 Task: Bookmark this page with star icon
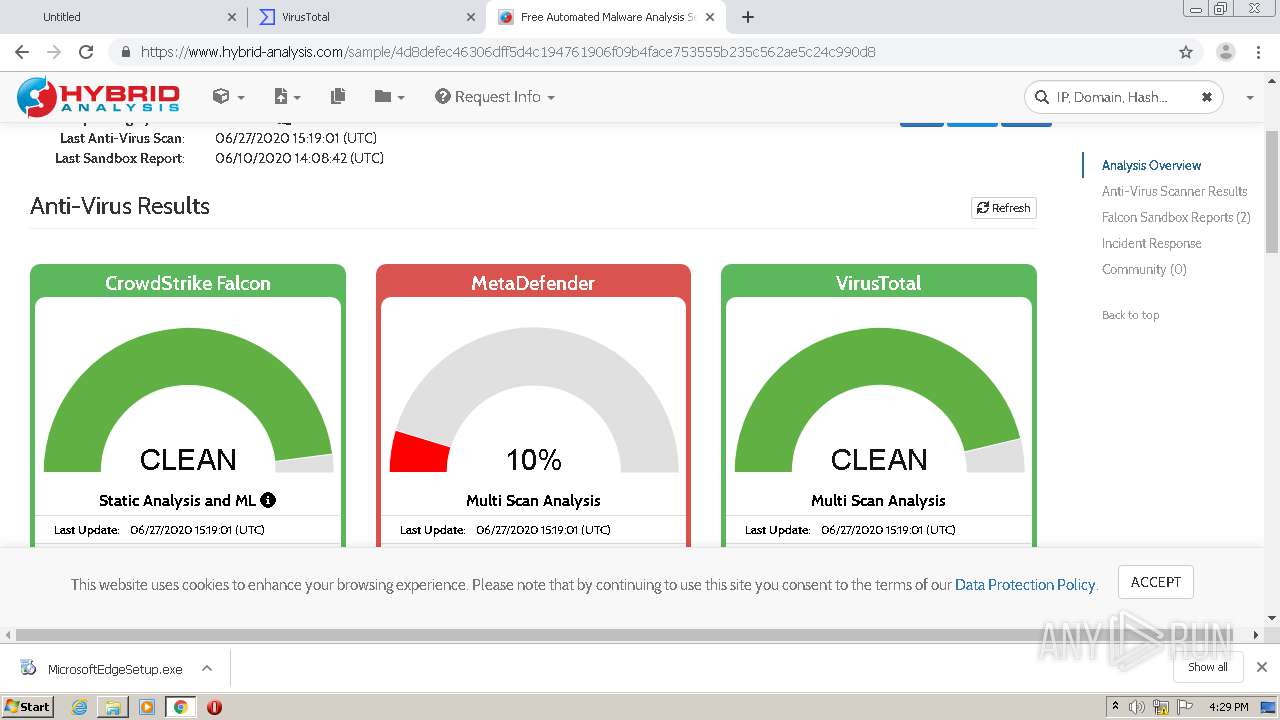click(x=1186, y=52)
